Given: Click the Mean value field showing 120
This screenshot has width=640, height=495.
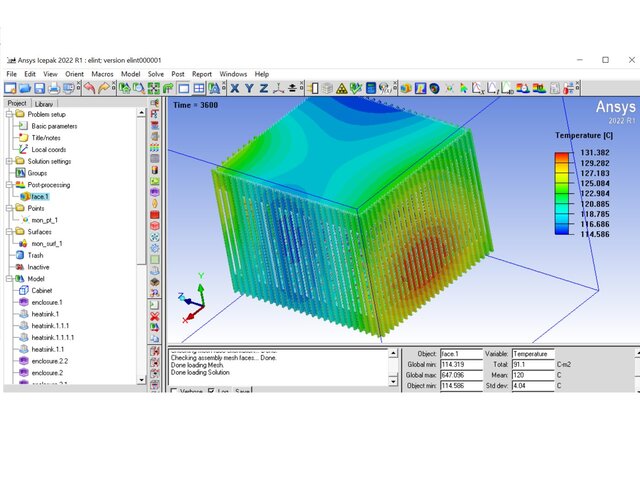Looking at the screenshot, I should click(533, 375).
